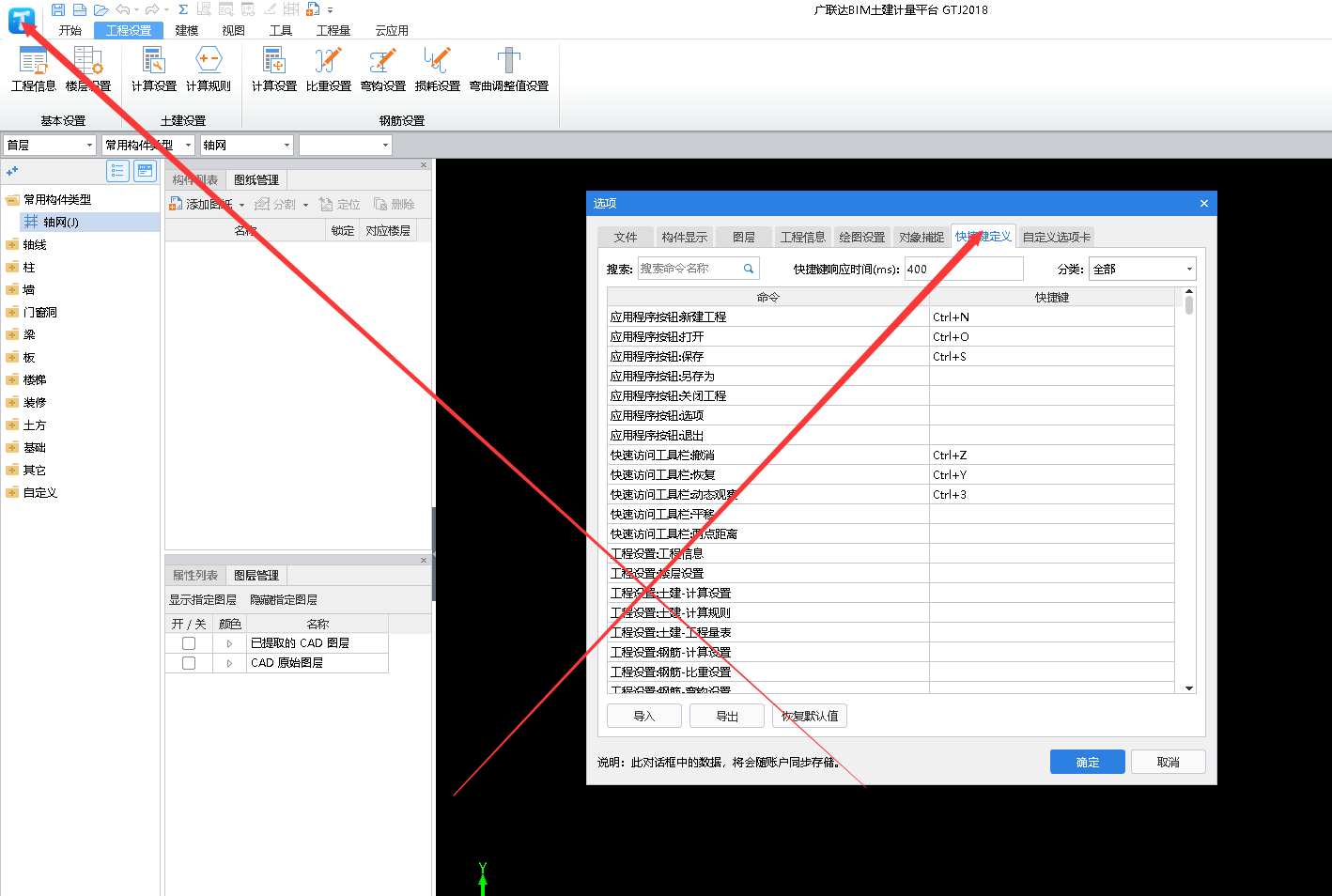Click 添加图纸 add drawing icon

pyautogui.click(x=176, y=204)
